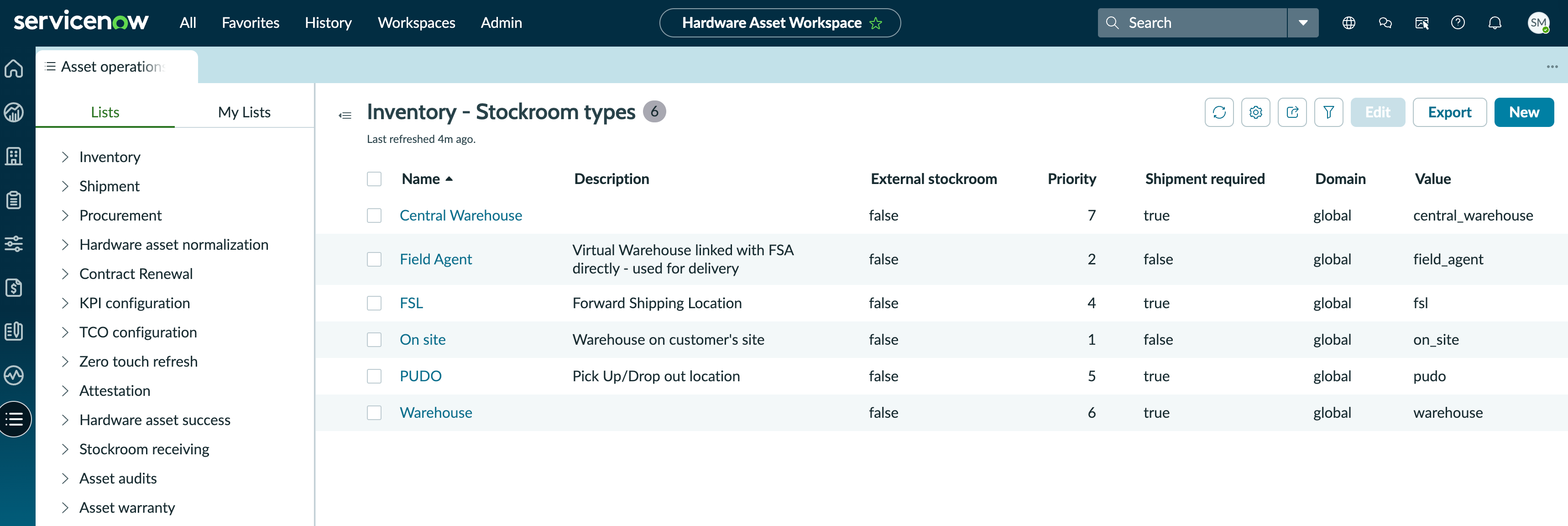Screen dimensions: 1568x526
Task: Expand the Shipment list group
Action: 65,186
